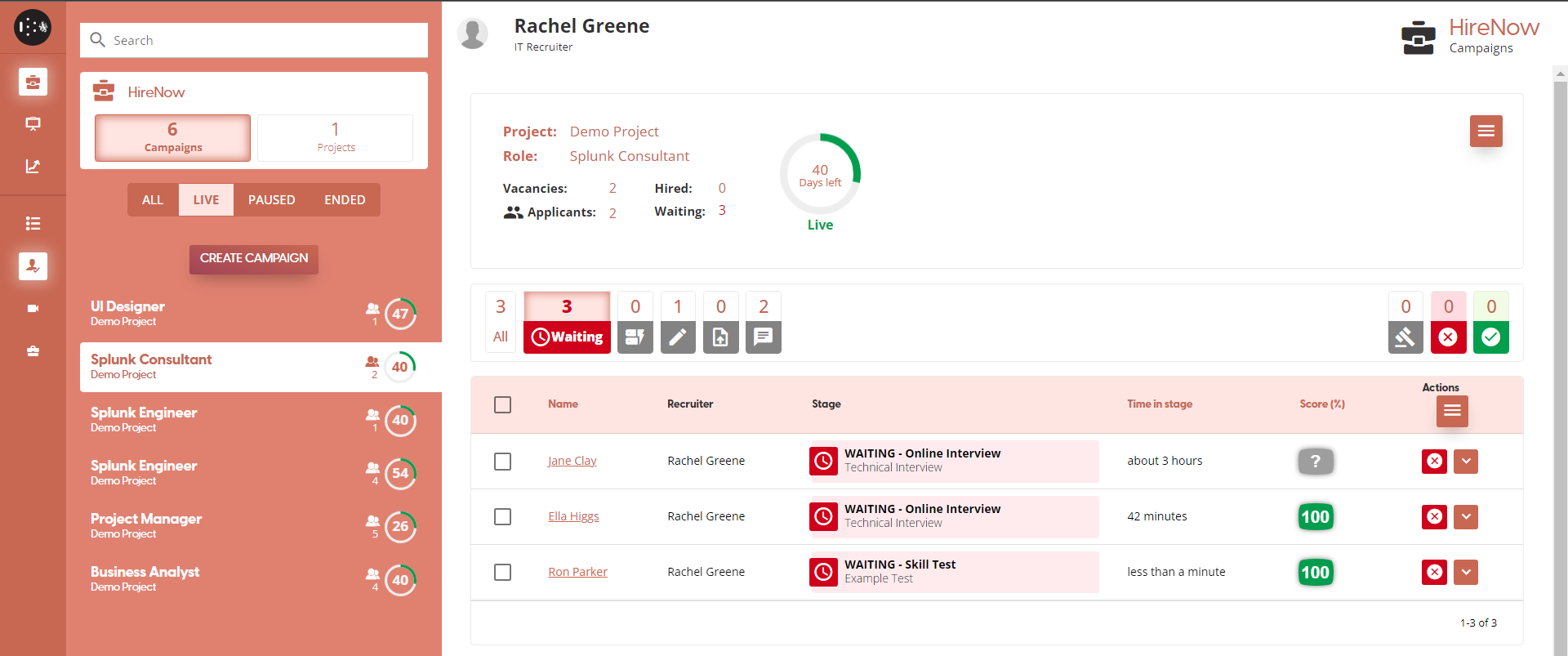Reject Jane Clay using red X button
The width and height of the screenshot is (1568, 656).
click(1434, 462)
